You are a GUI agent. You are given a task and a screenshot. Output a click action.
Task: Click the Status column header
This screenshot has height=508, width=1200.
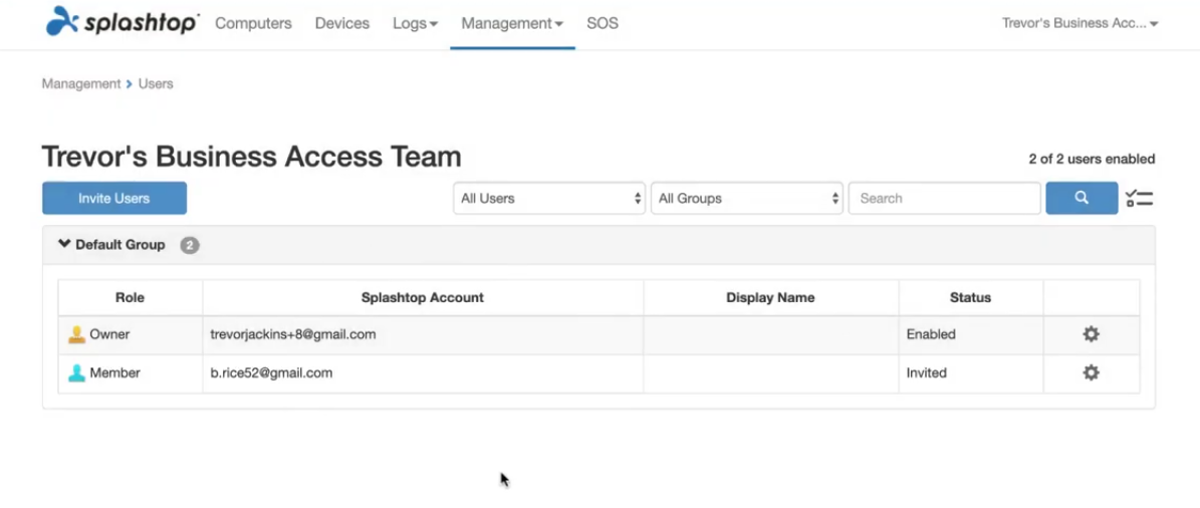(x=970, y=297)
